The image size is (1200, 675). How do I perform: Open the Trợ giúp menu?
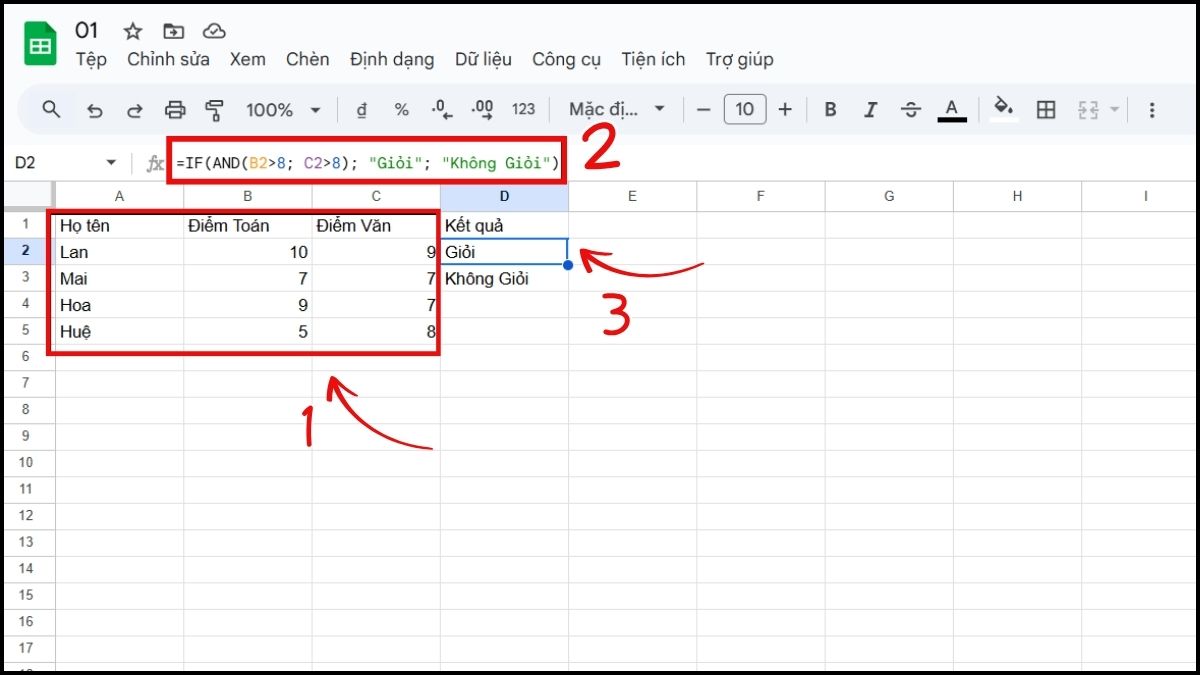[x=739, y=60]
